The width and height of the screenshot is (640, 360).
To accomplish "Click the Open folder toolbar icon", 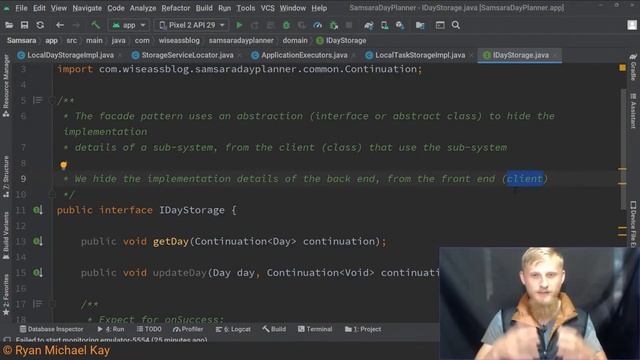I will pyautogui.click(x=9, y=25).
